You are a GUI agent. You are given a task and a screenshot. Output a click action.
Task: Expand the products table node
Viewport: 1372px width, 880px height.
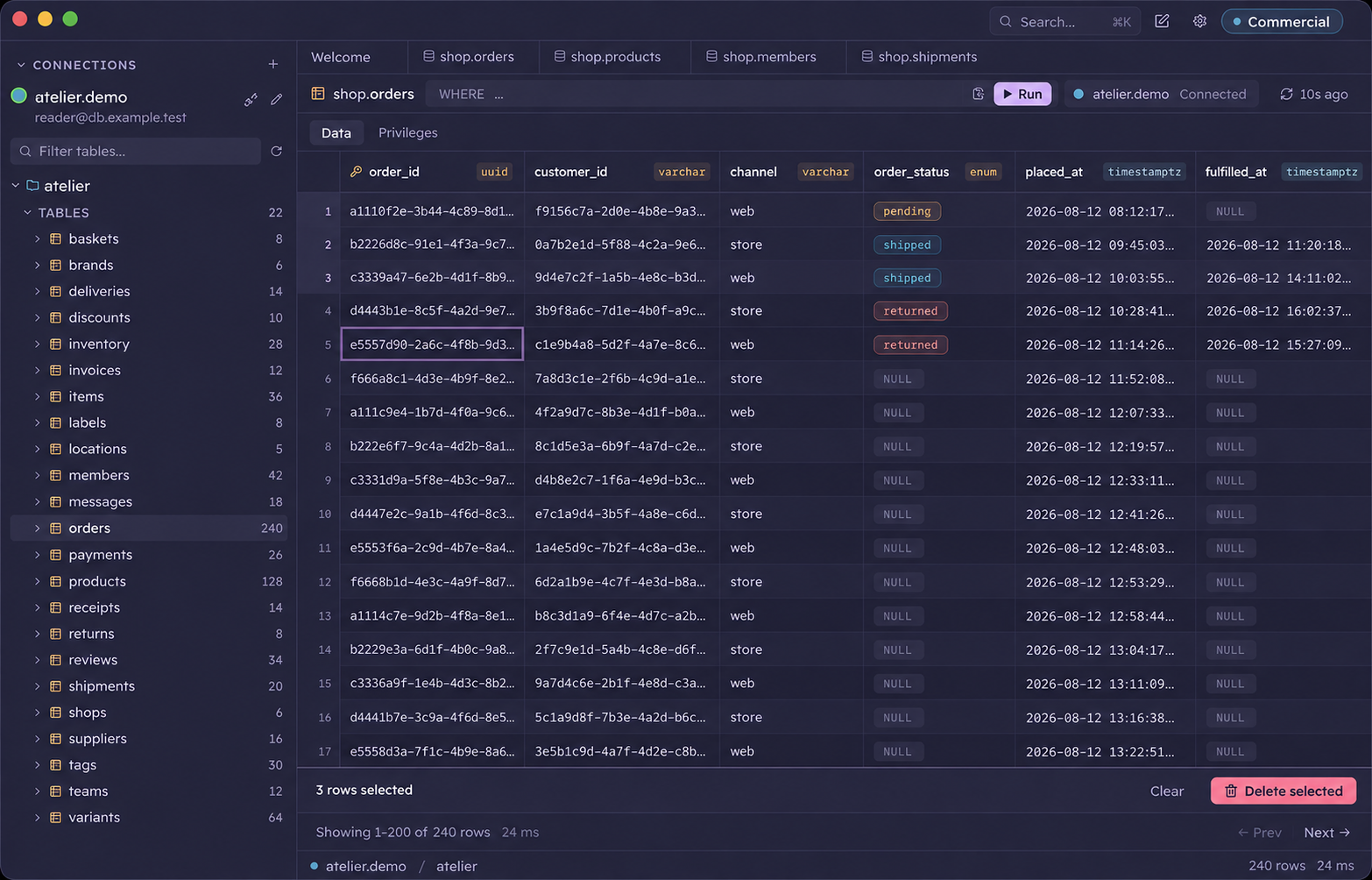click(x=38, y=581)
